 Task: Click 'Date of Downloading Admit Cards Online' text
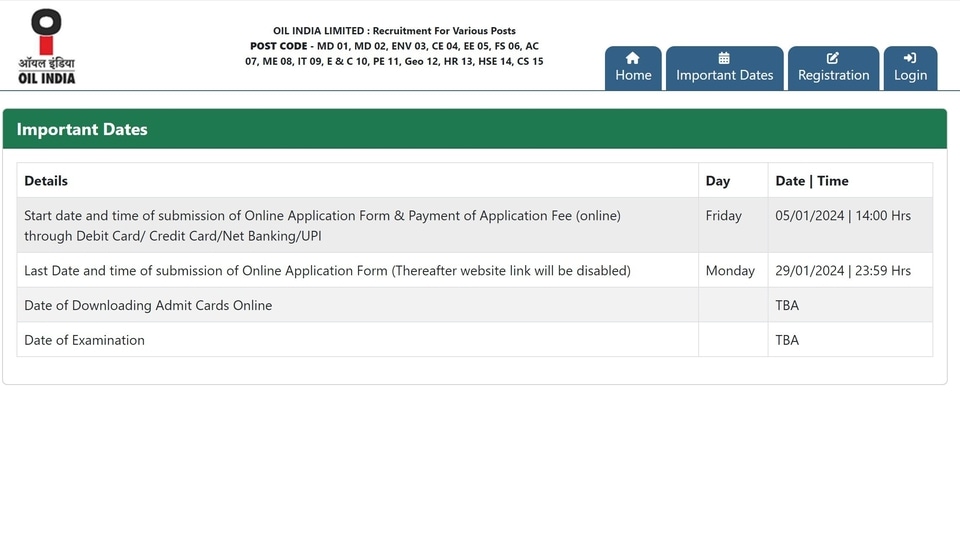(148, 305)
